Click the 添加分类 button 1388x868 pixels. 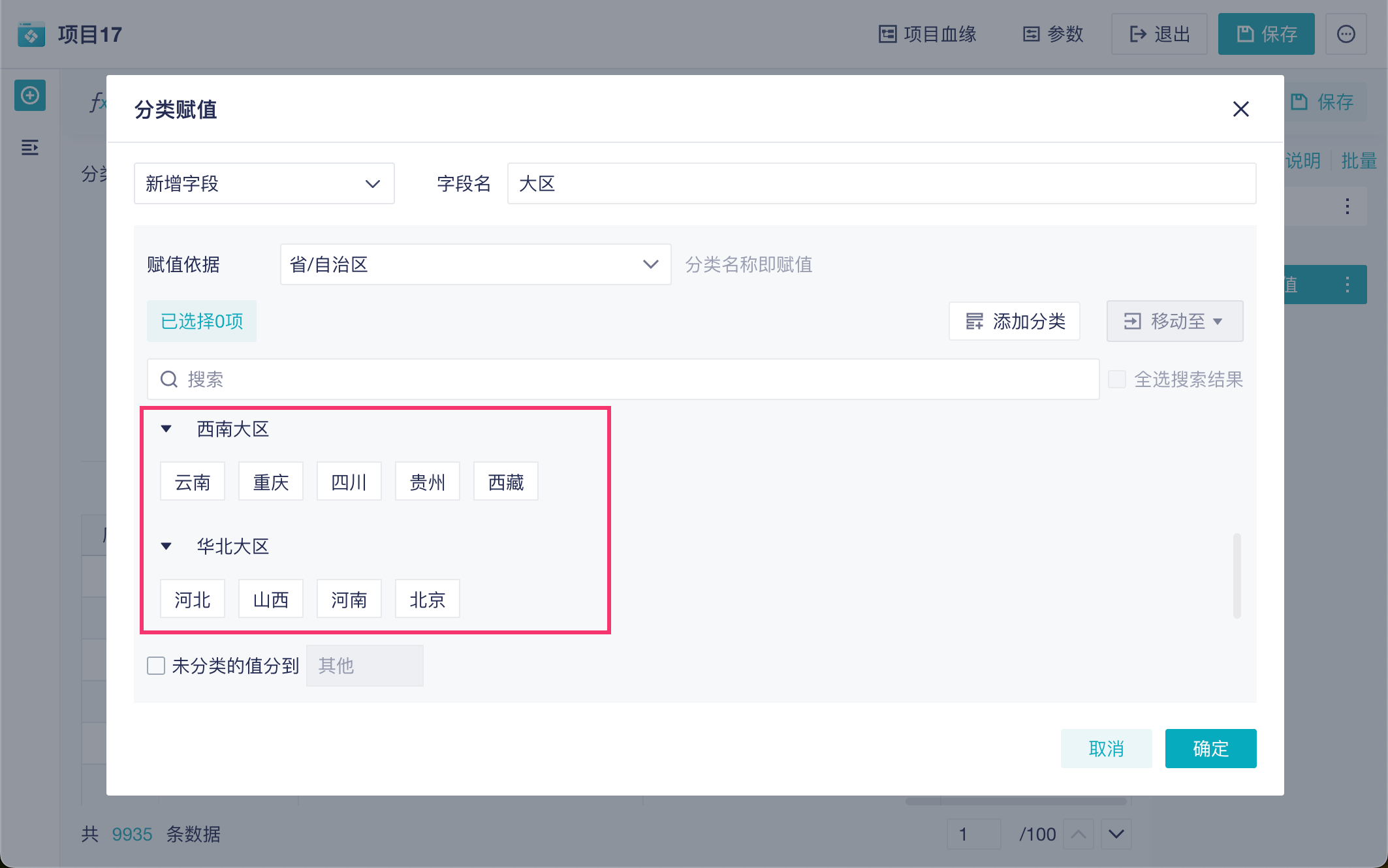[1015, 321]
